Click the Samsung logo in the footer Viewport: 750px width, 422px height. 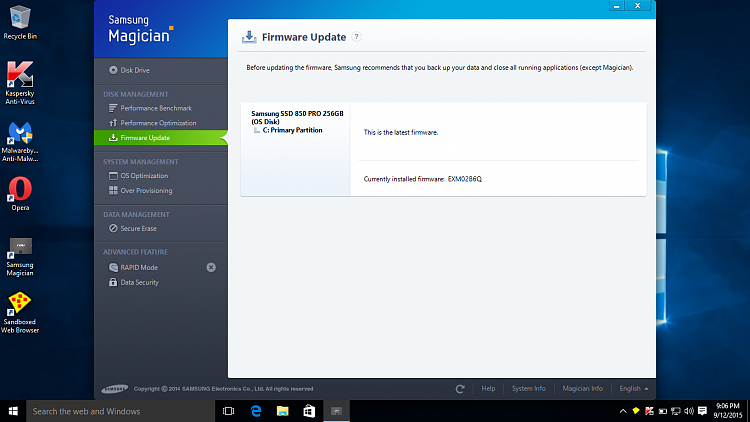(115, 389)
